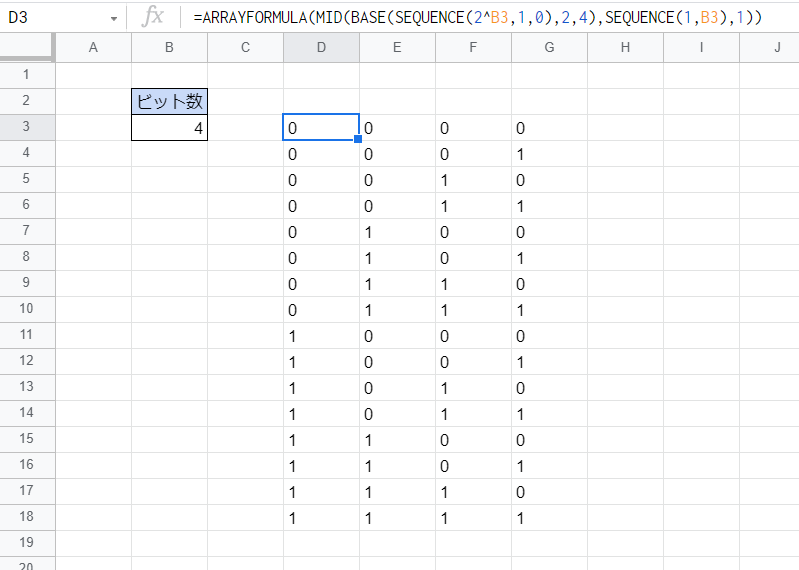Select row 3 header
This screenshot has height=570, width=799.
coord(26,127)
